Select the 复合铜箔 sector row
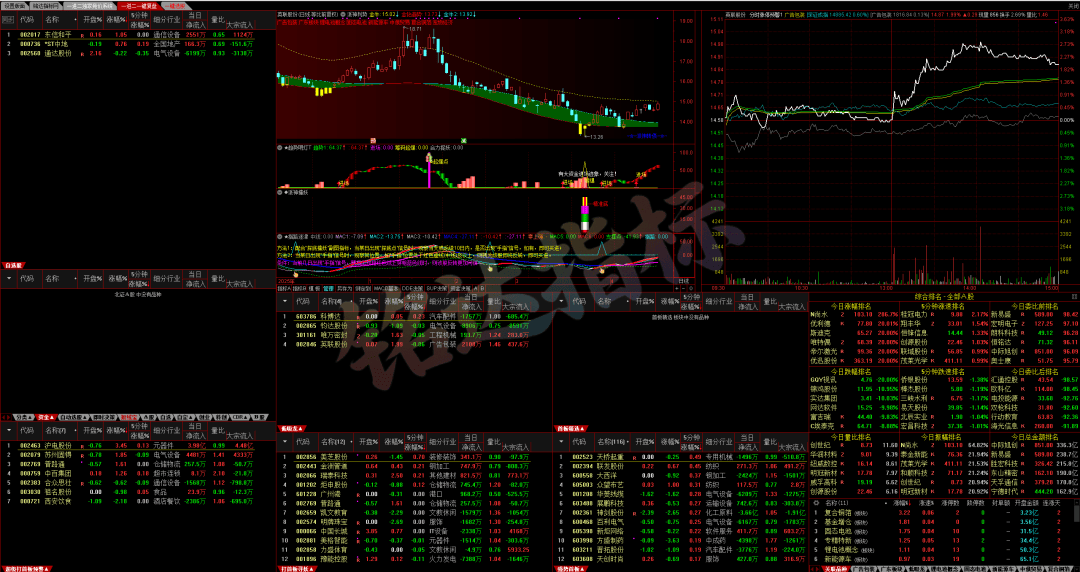The width and height of the screenshot is (1080, 572). coord(944,513)
